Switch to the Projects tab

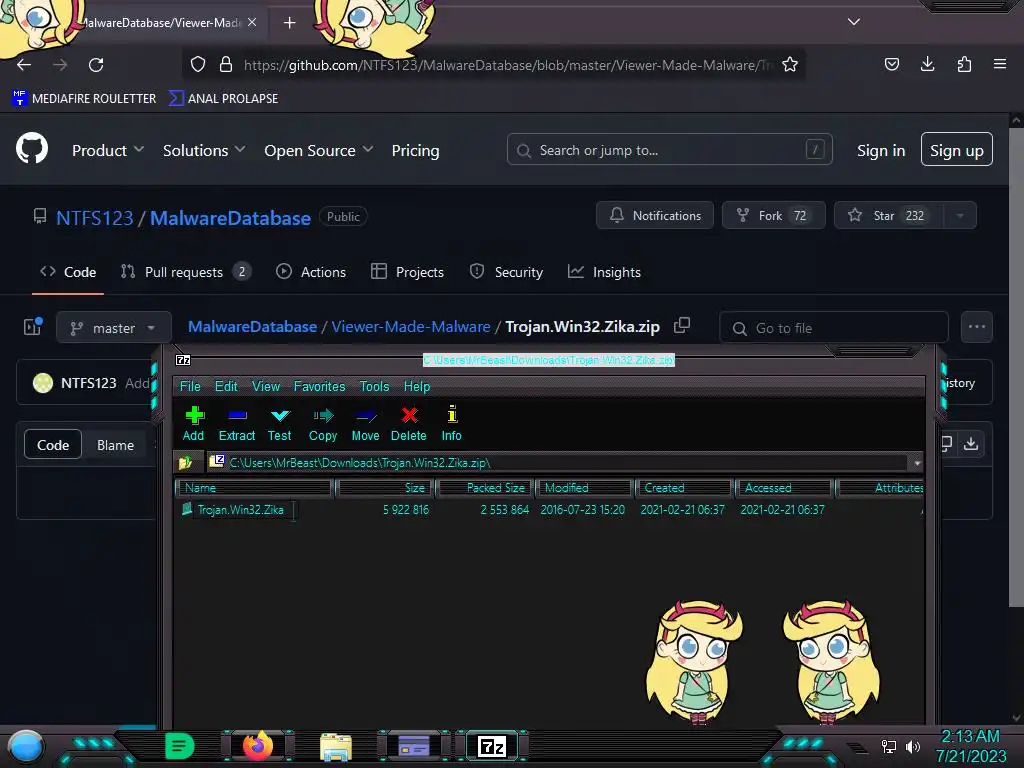click(407, 272)
